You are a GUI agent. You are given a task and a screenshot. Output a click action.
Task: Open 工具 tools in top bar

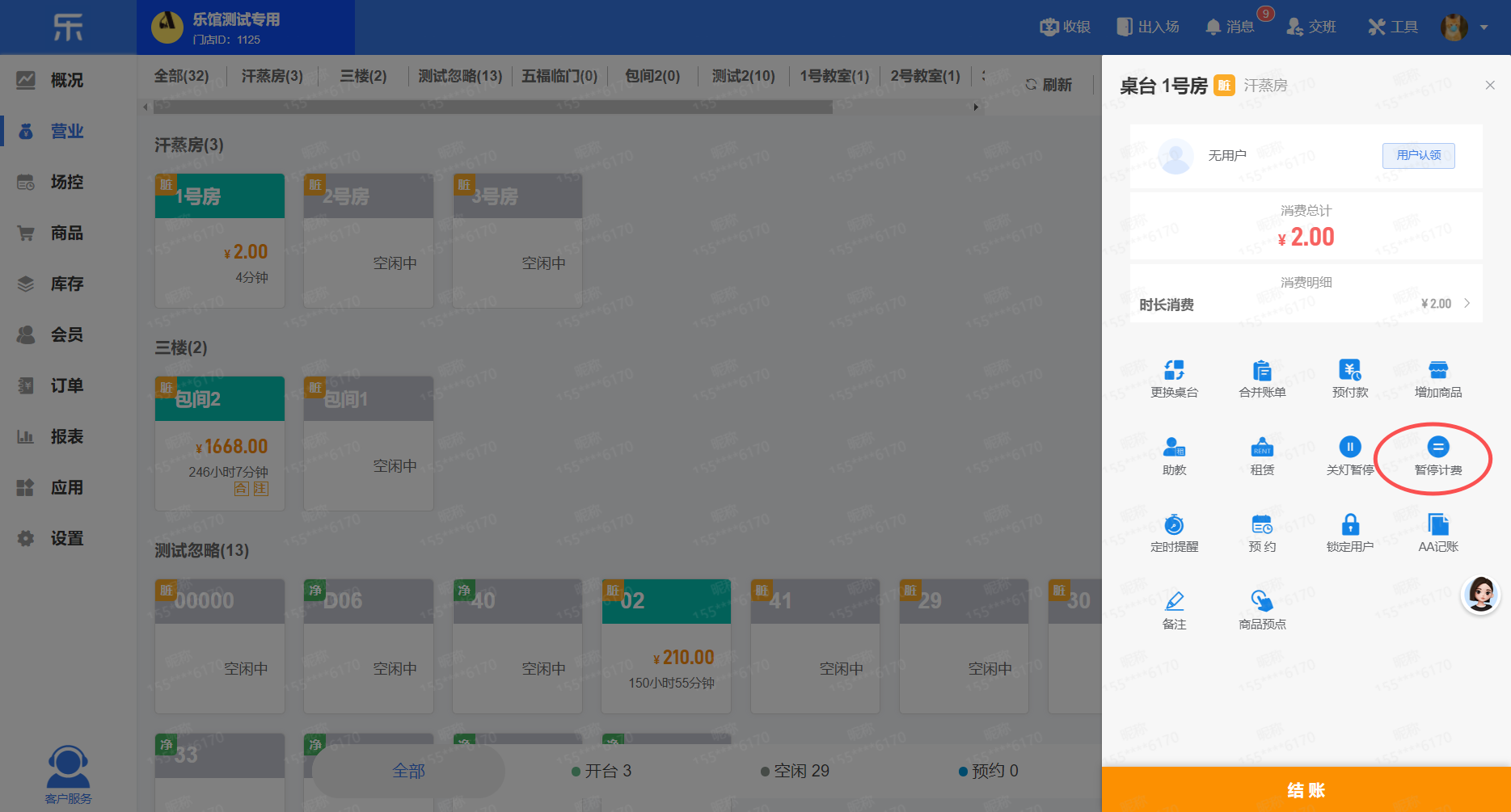point(1393,27)
